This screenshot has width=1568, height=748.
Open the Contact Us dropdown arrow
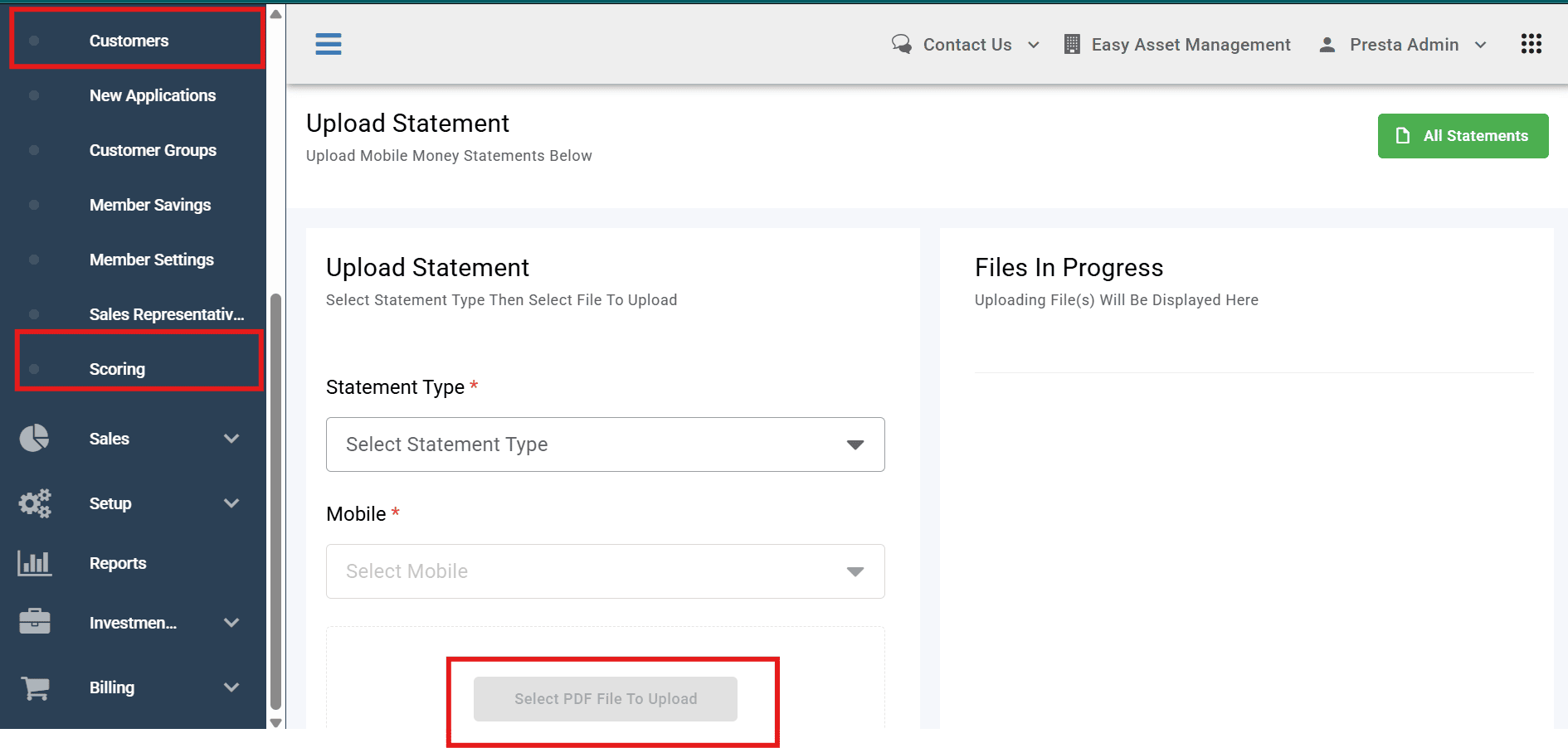pyautogui.click(x=1034, y=45)
